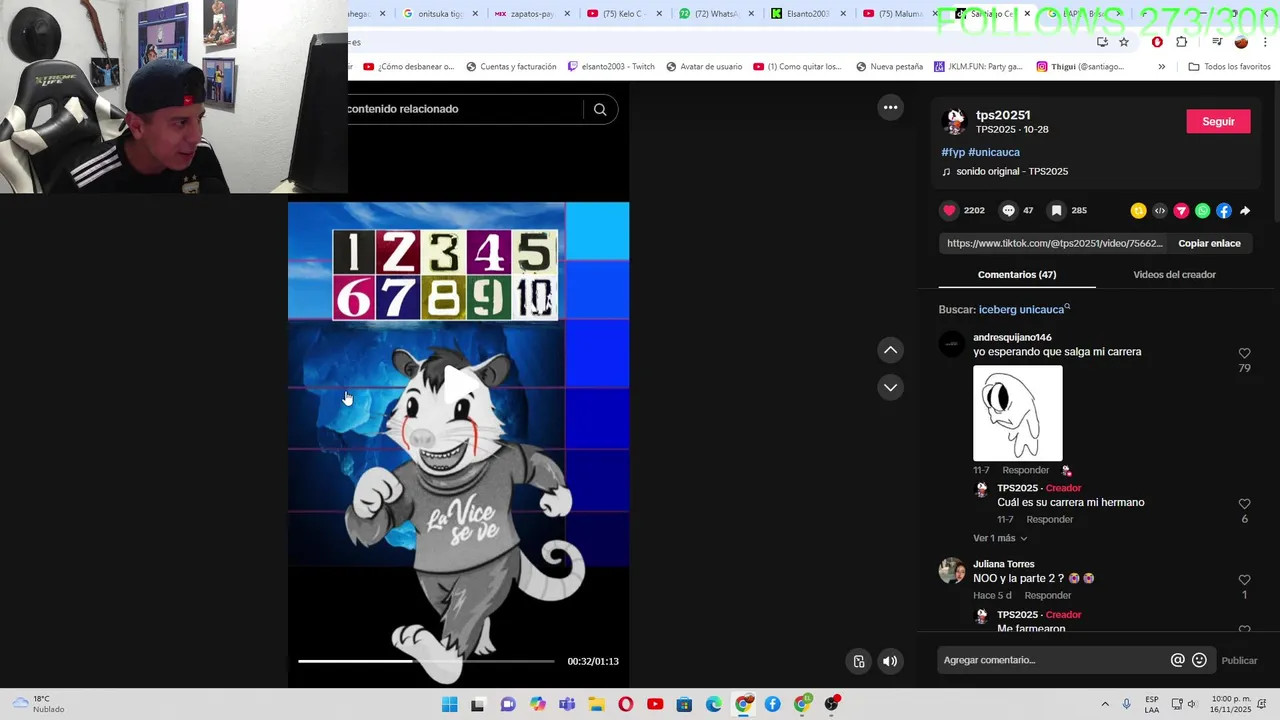This screenshot has width=1280, height=720.
Task: Open the media control icon in toolbar
Action: coord(1217,42)
